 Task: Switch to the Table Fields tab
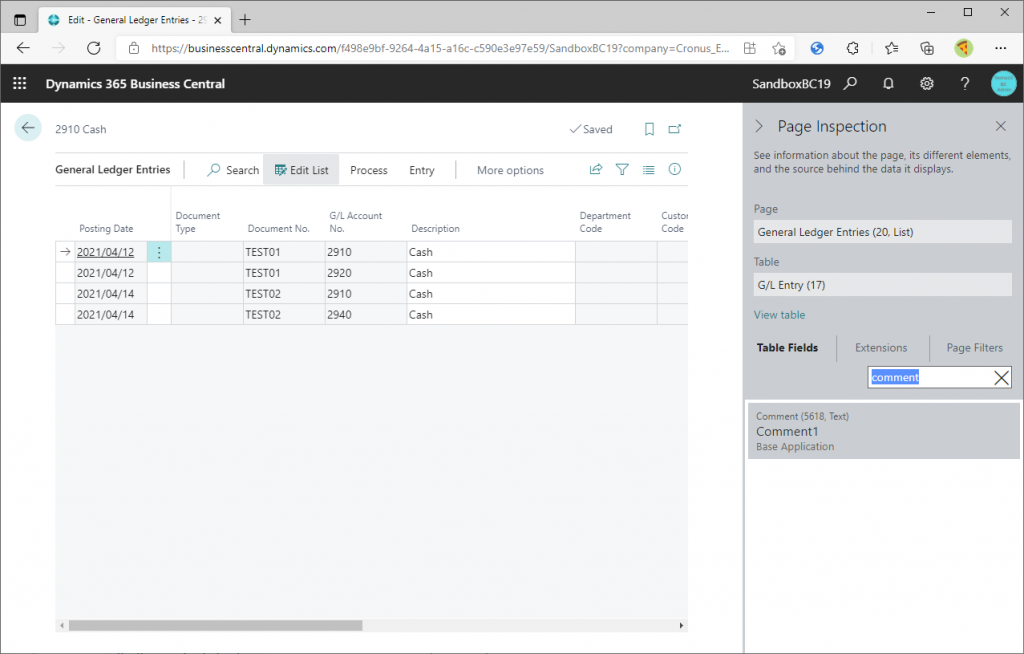tap(787, 348)
